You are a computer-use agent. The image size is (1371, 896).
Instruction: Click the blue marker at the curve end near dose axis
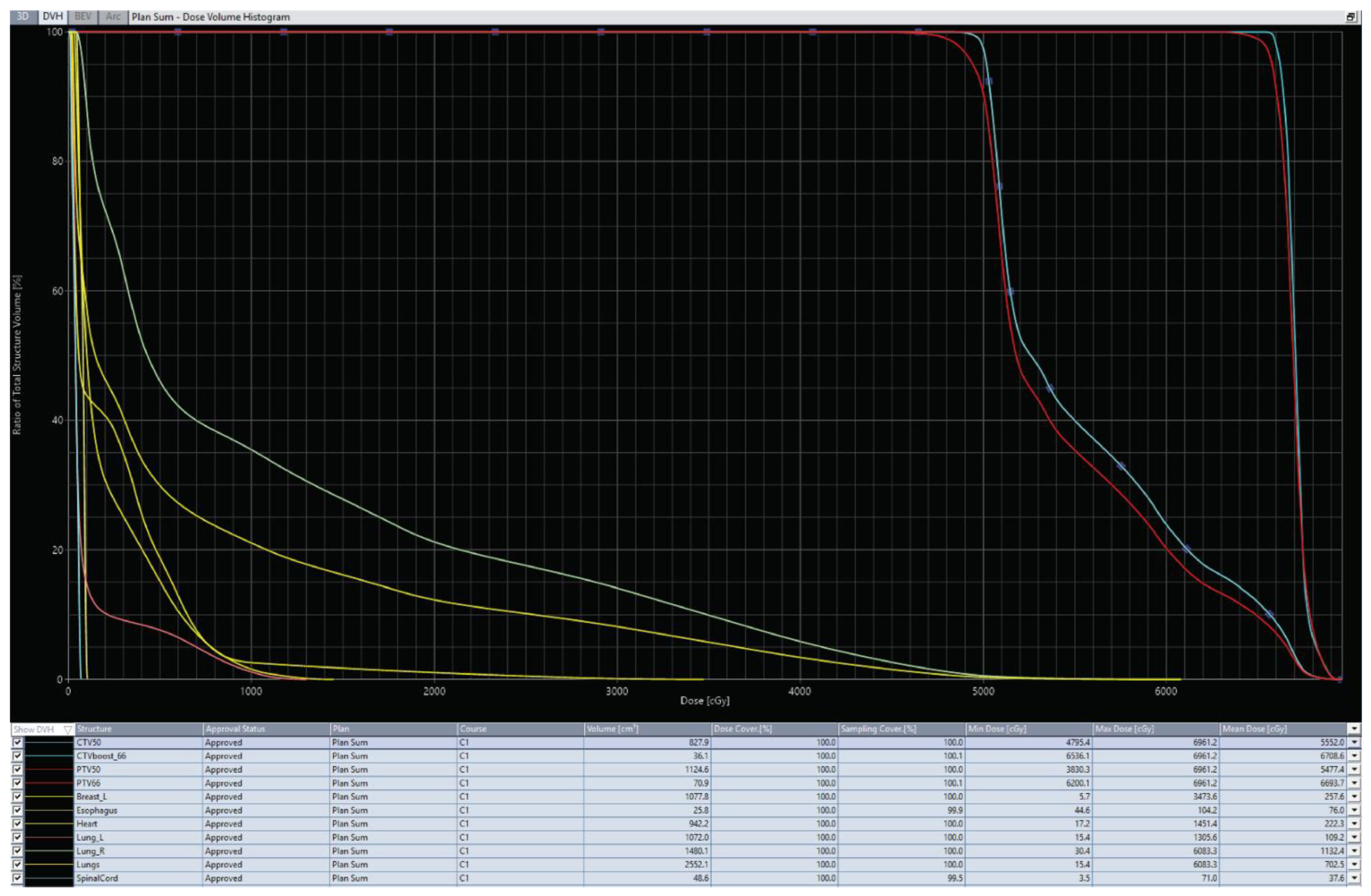click(x=1339, y=679)
